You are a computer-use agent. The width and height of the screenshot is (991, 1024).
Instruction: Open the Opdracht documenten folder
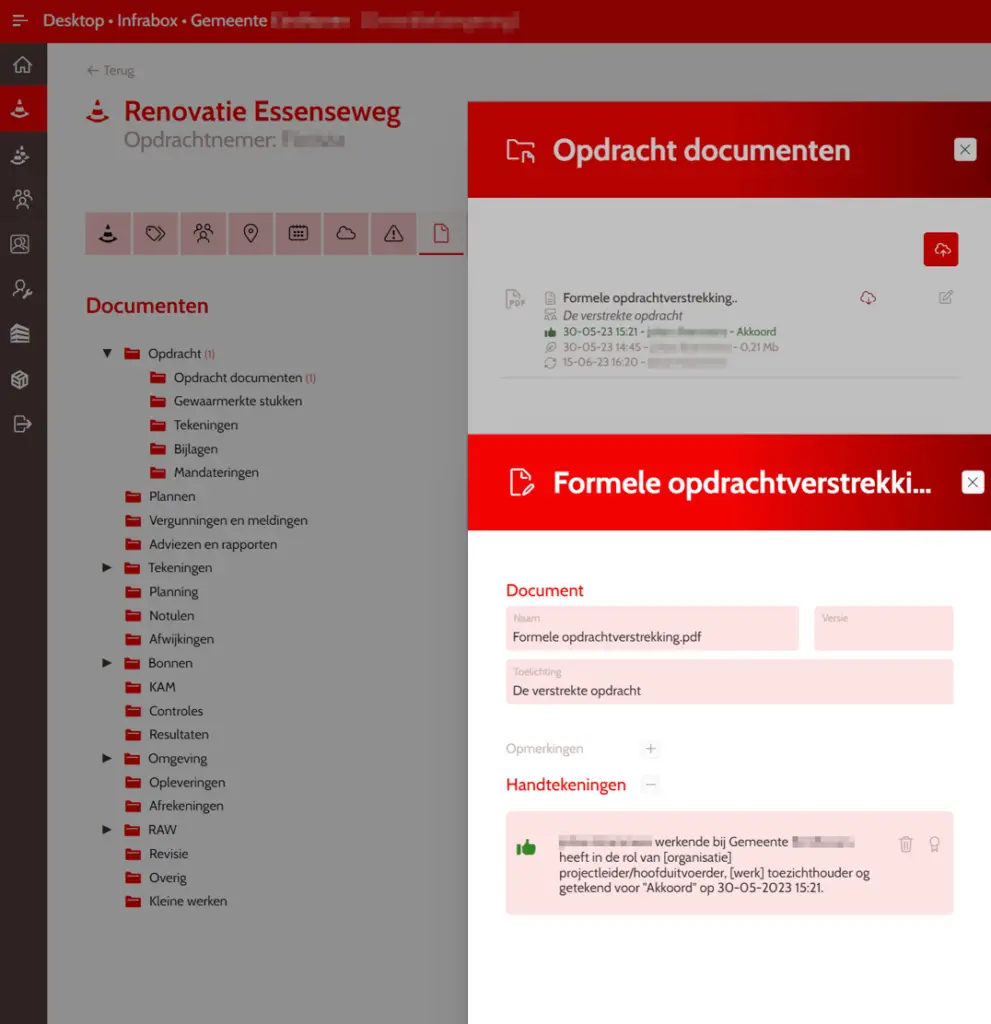(233, 377)
